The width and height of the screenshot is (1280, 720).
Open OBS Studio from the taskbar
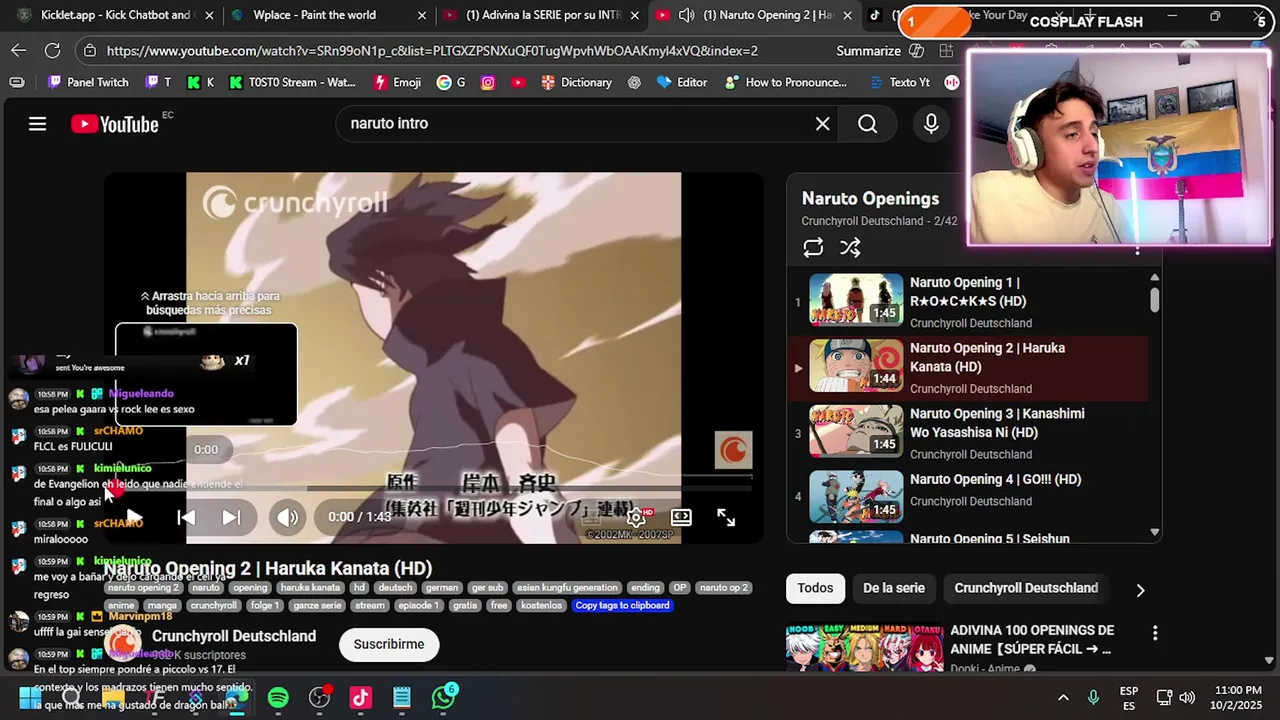click(319, 697)
